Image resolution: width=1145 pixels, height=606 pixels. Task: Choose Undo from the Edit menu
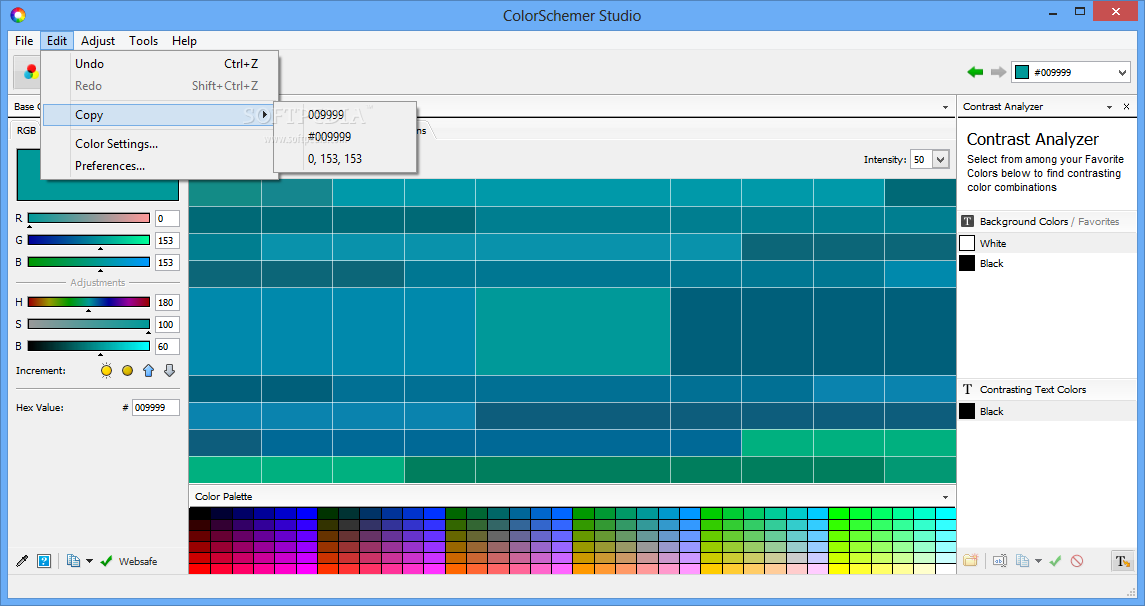click(161, 64)
